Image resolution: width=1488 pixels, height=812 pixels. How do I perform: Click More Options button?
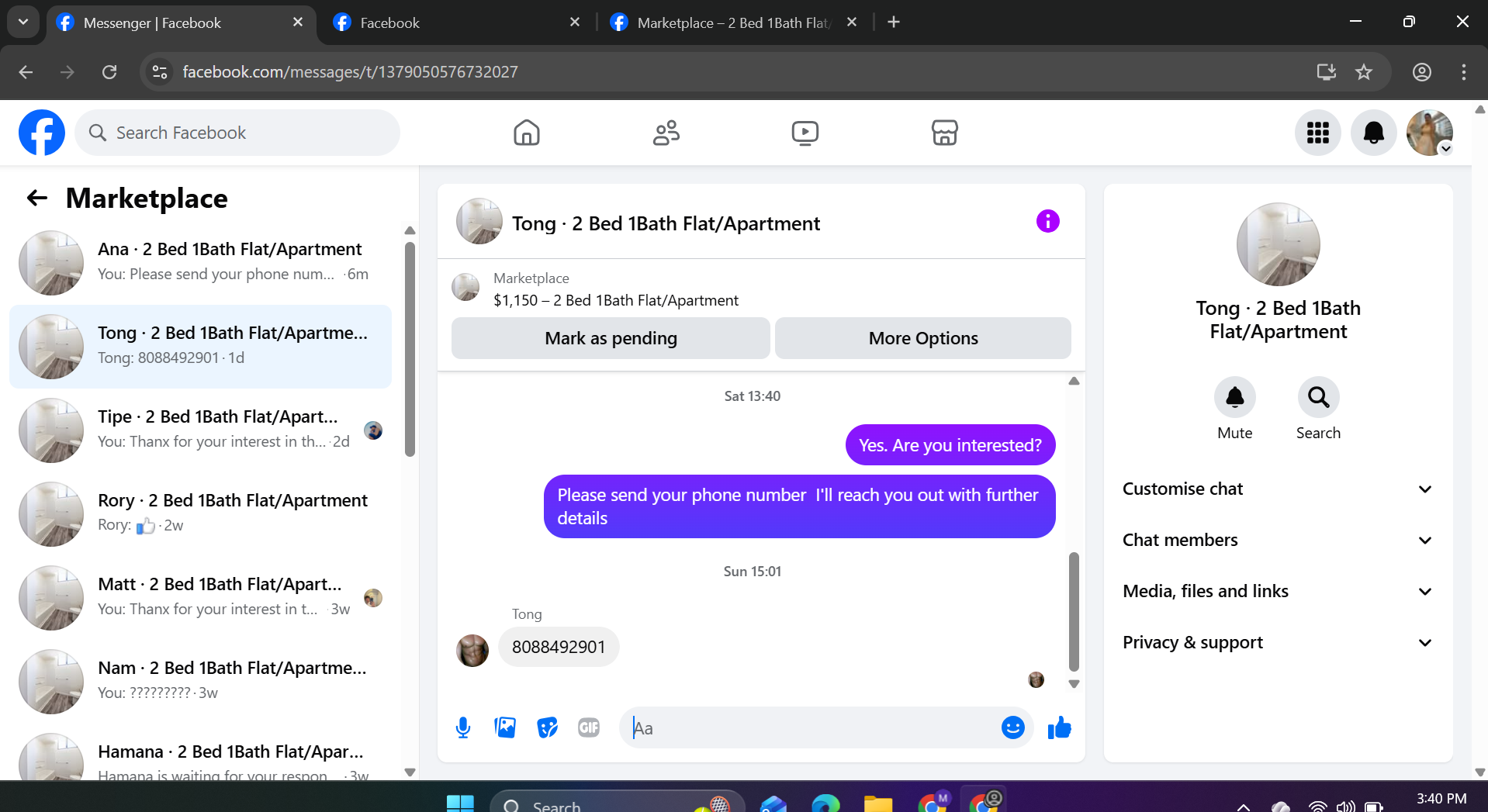click(x=923, y=338)
